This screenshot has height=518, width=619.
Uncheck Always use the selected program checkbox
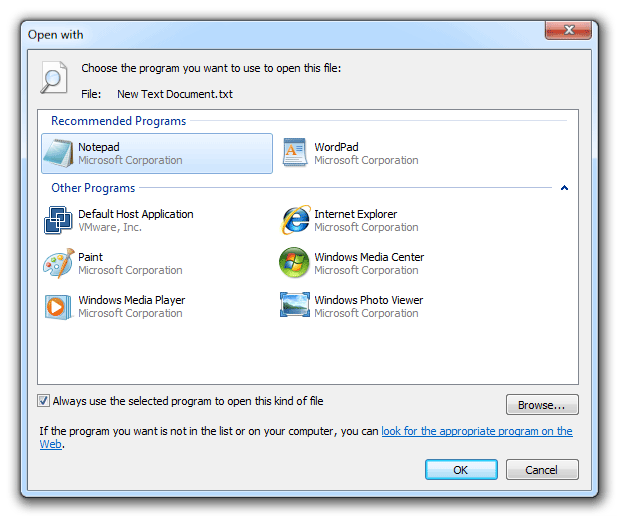[43, 401]
